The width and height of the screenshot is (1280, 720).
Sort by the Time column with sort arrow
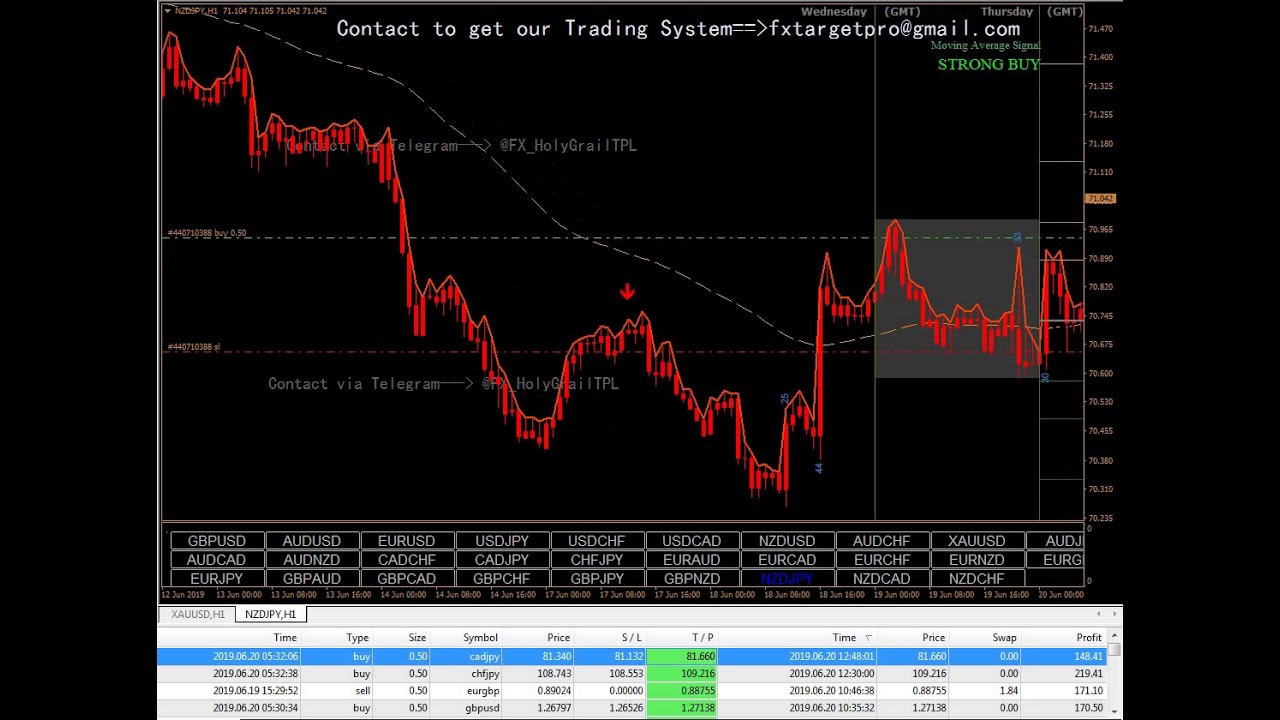(850, 637)
